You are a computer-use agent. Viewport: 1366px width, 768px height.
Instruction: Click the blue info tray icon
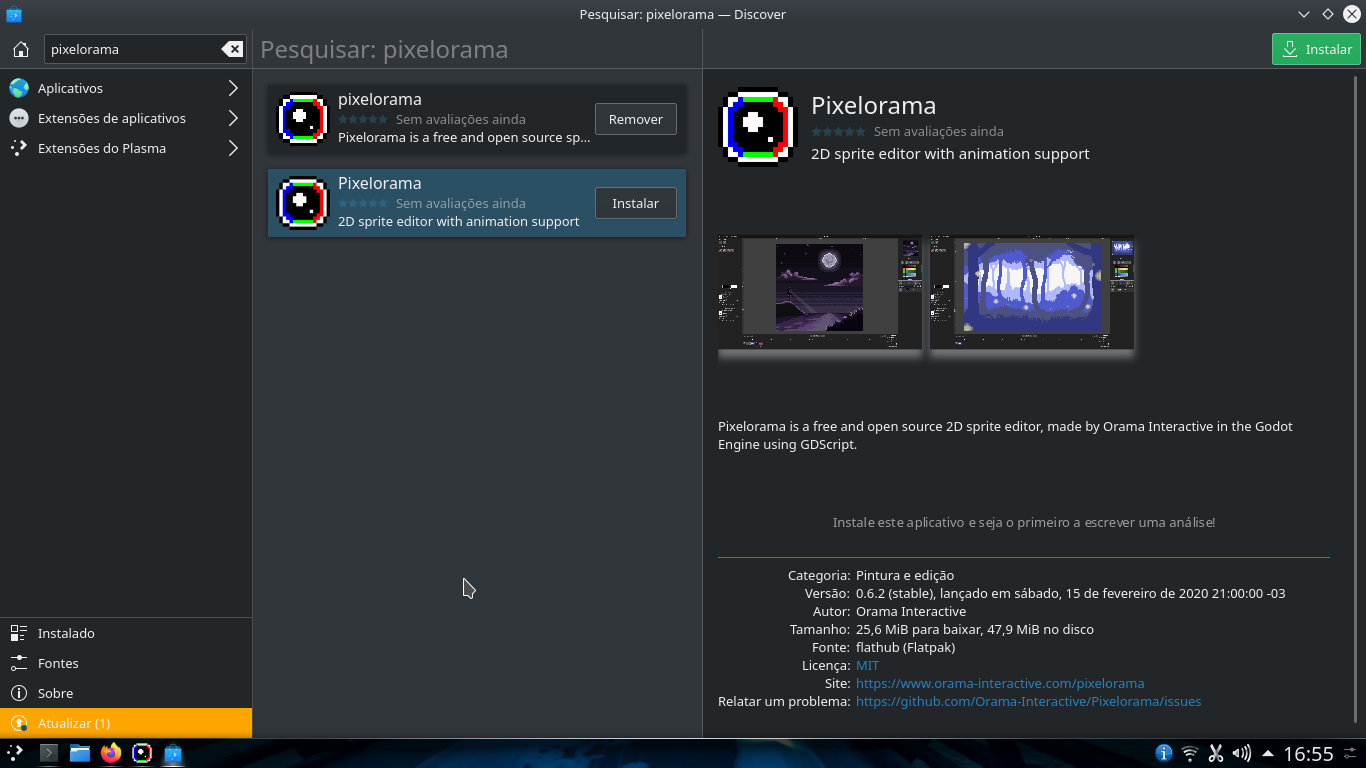(1163, 753)
